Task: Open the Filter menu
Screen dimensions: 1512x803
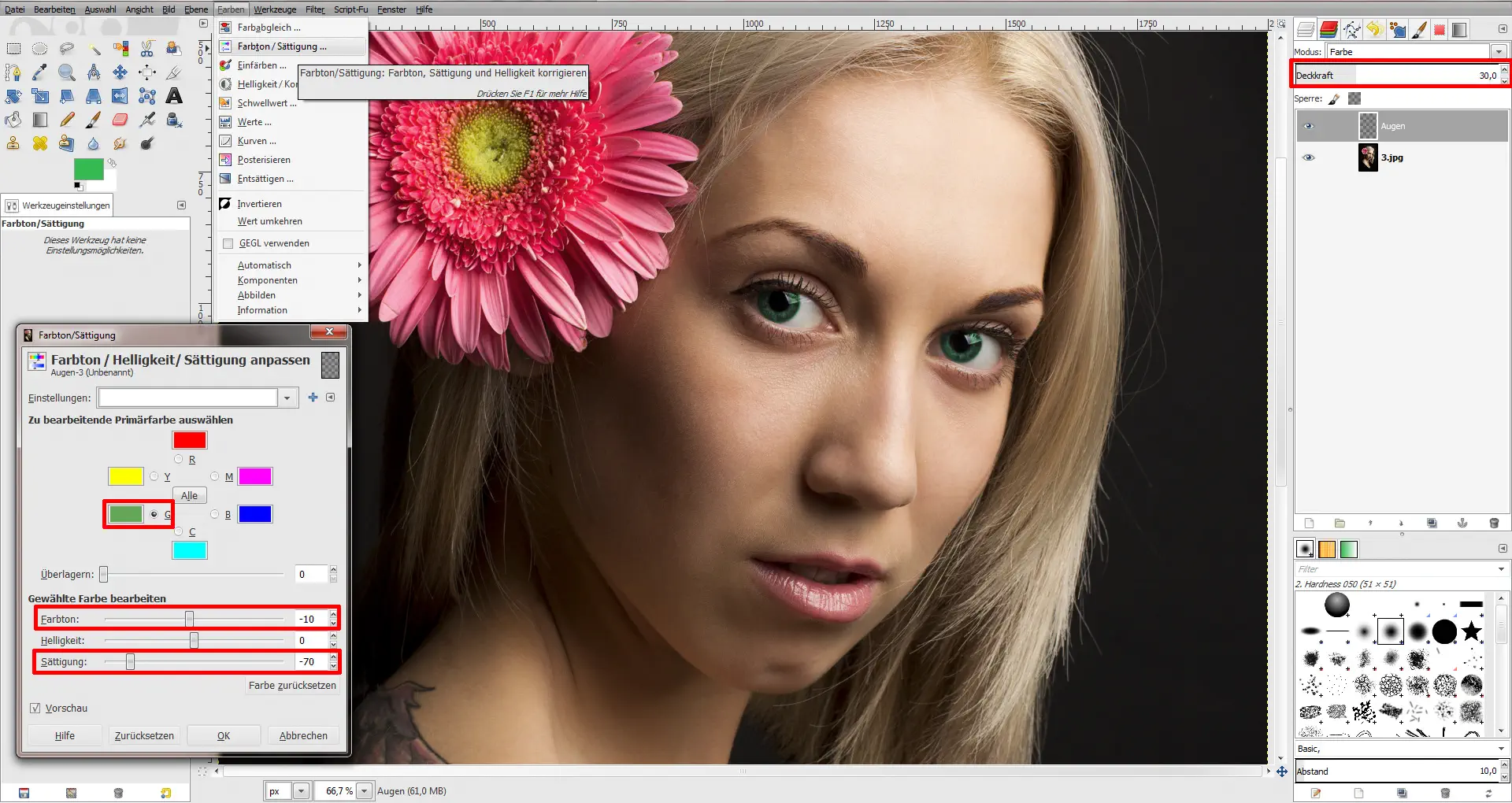Action: (314, 9)
